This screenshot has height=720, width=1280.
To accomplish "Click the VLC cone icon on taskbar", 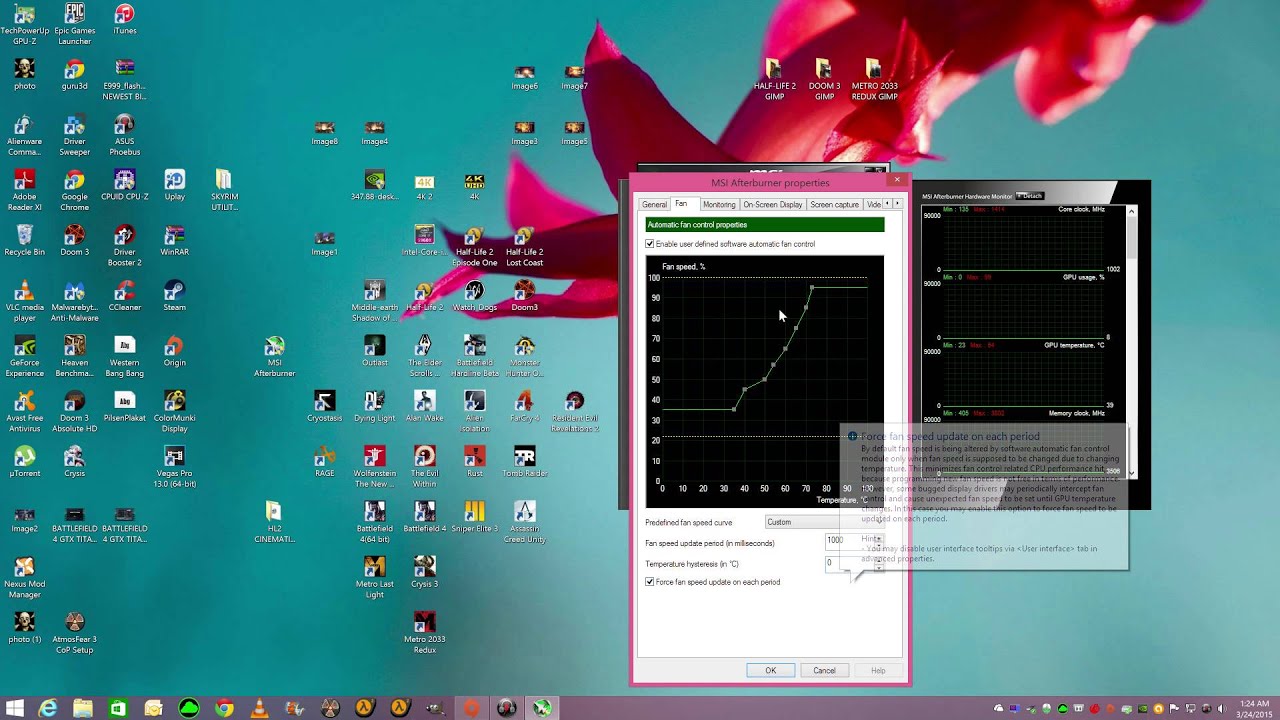I will point(259,708).
